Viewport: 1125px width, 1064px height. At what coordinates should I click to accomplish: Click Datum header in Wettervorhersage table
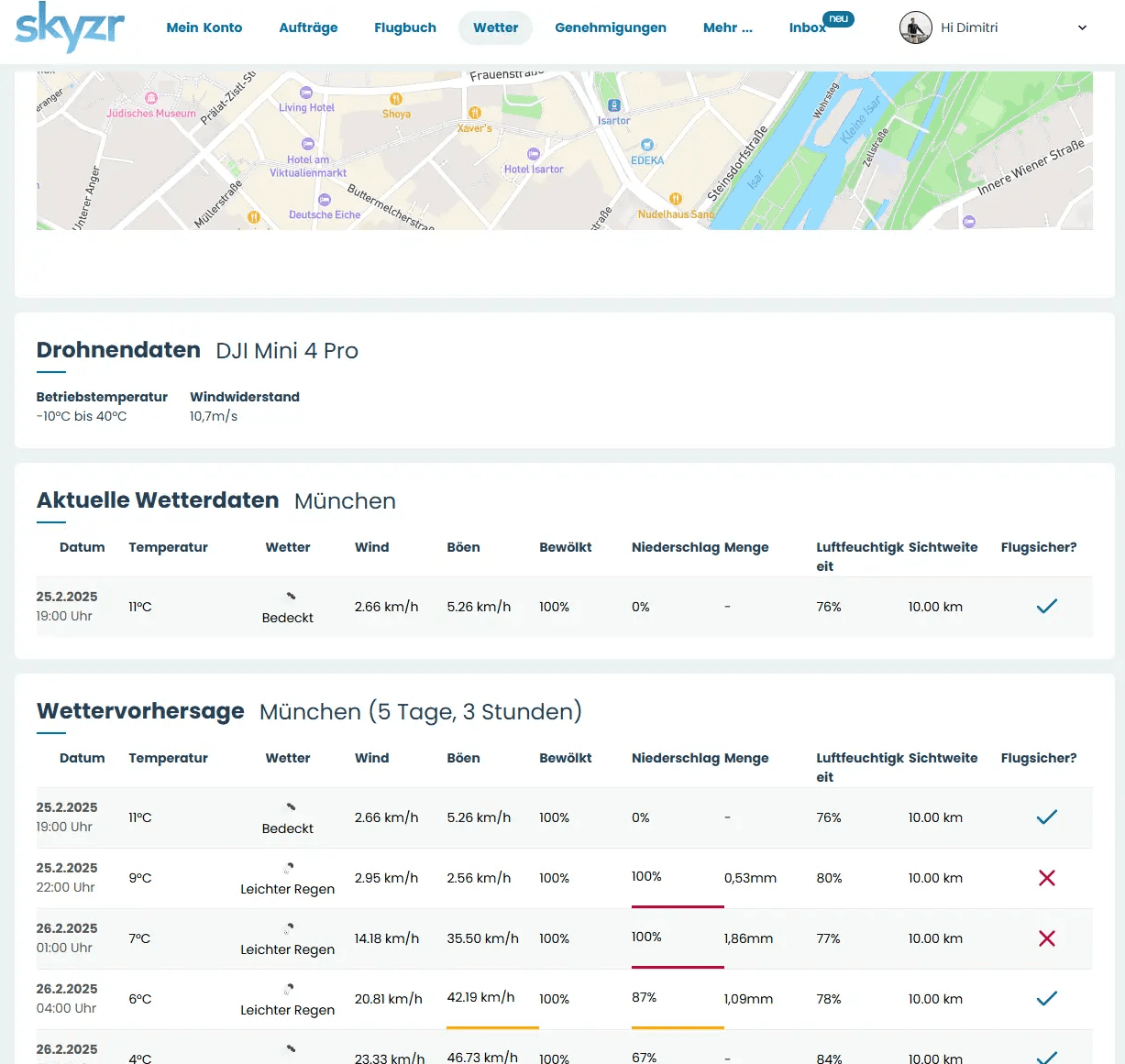click(x=83, y=758)
